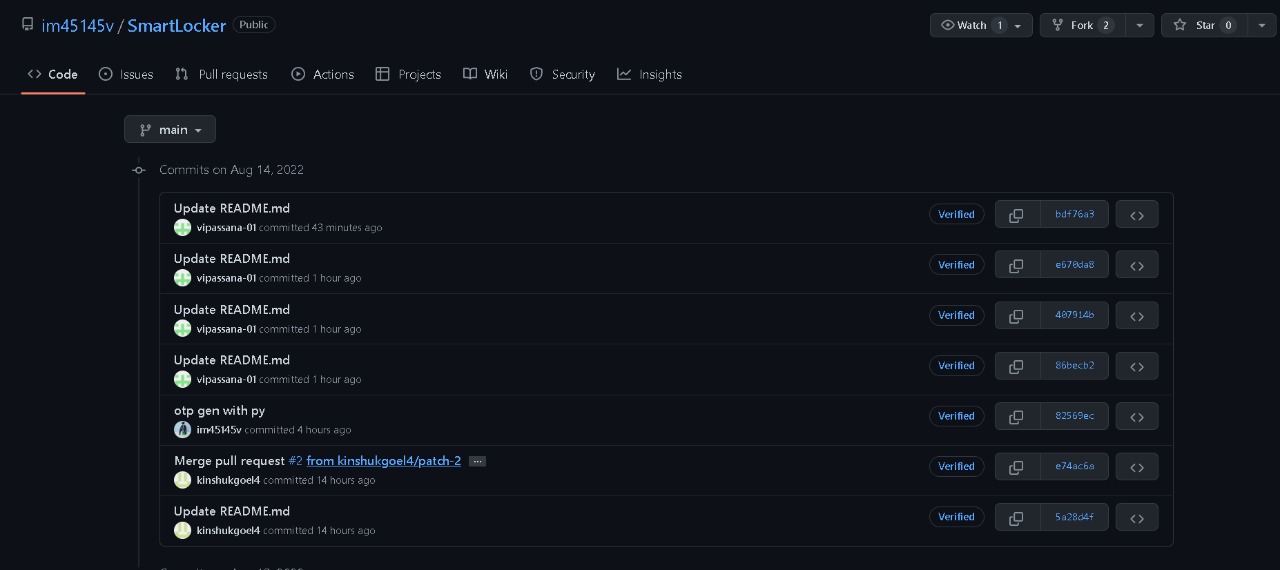The width and height of the screenshot is (1280, 570).
Task: Copy full SHA for commit 82569ec
Action: tap(1017, 416)
